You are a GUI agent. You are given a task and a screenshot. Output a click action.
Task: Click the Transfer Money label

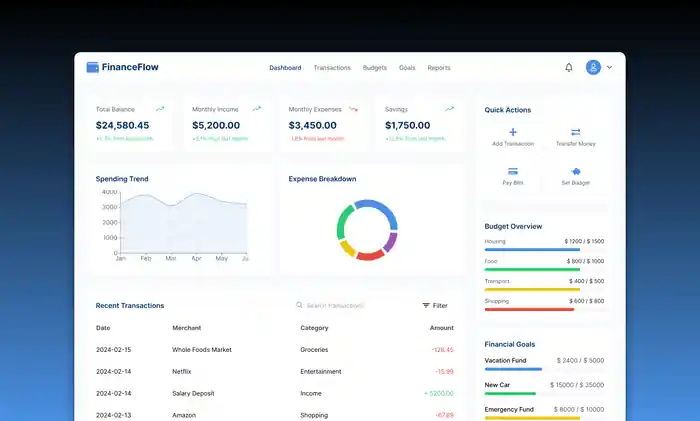click(x=576, y=144)
